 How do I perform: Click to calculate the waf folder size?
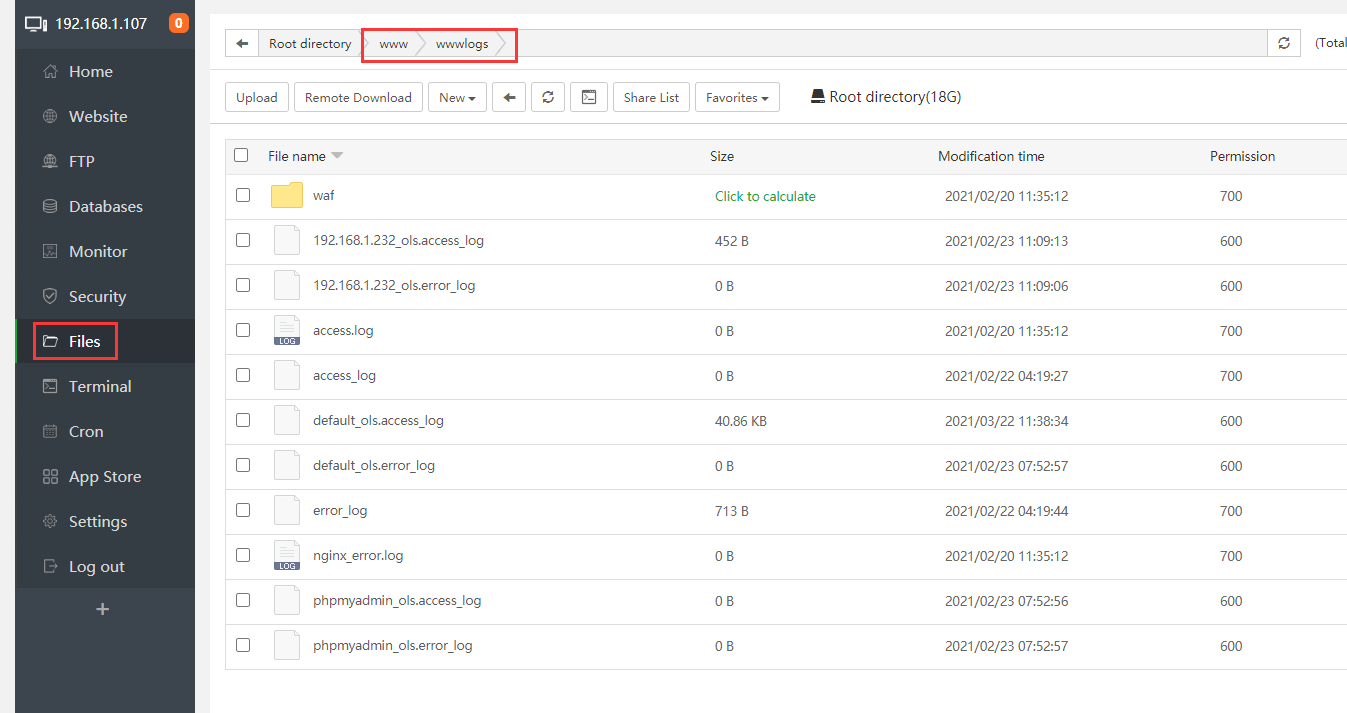[x=765, y=196]
